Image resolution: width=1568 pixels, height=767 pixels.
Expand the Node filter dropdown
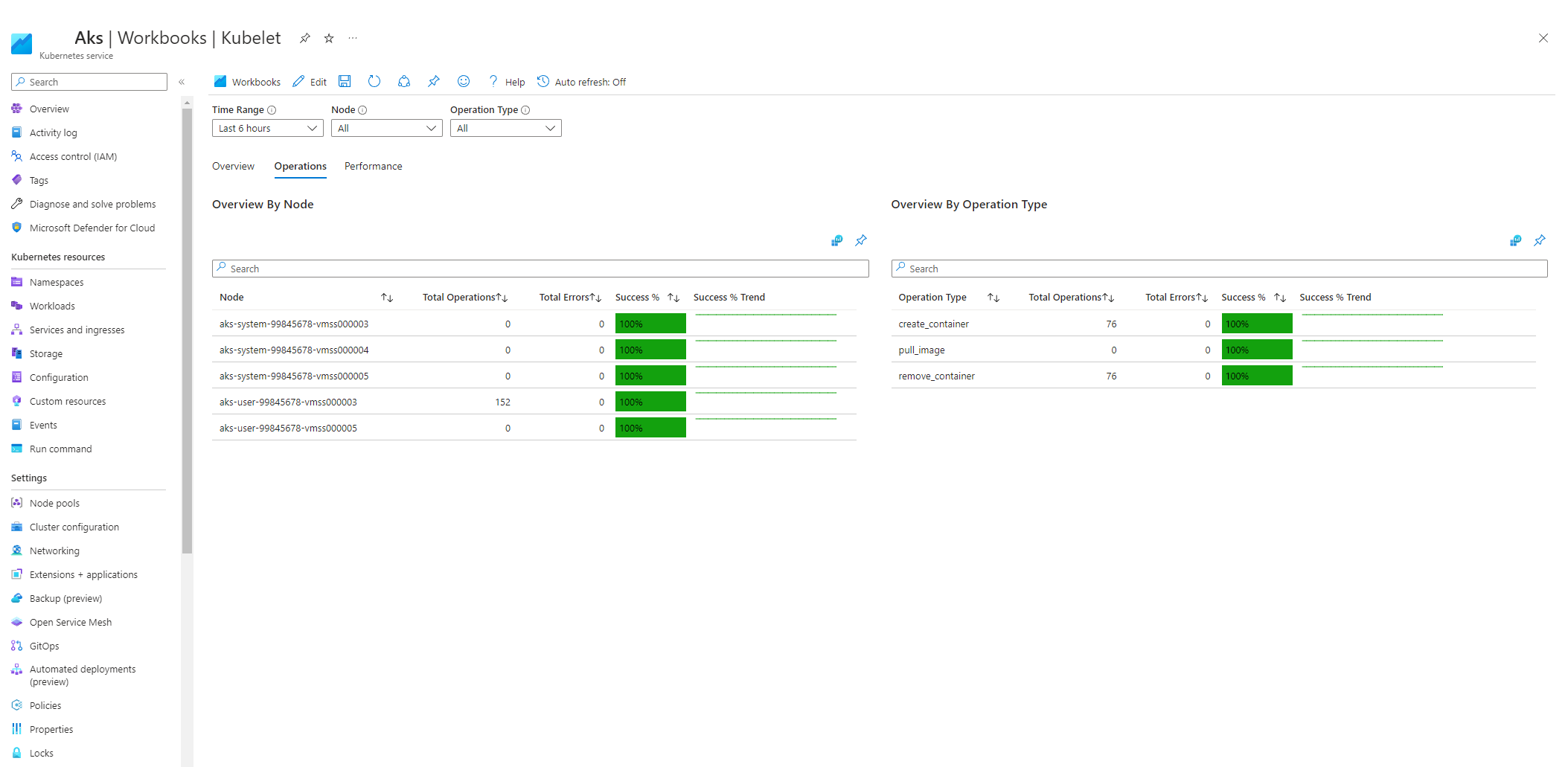point(386,128)
